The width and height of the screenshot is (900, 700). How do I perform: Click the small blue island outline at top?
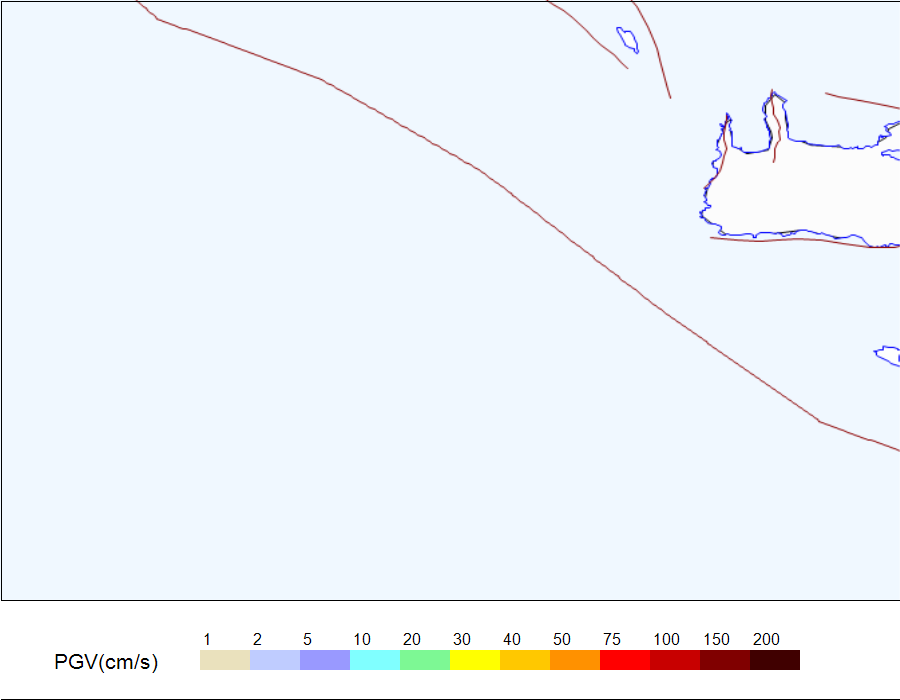click(x=627, y=40)
